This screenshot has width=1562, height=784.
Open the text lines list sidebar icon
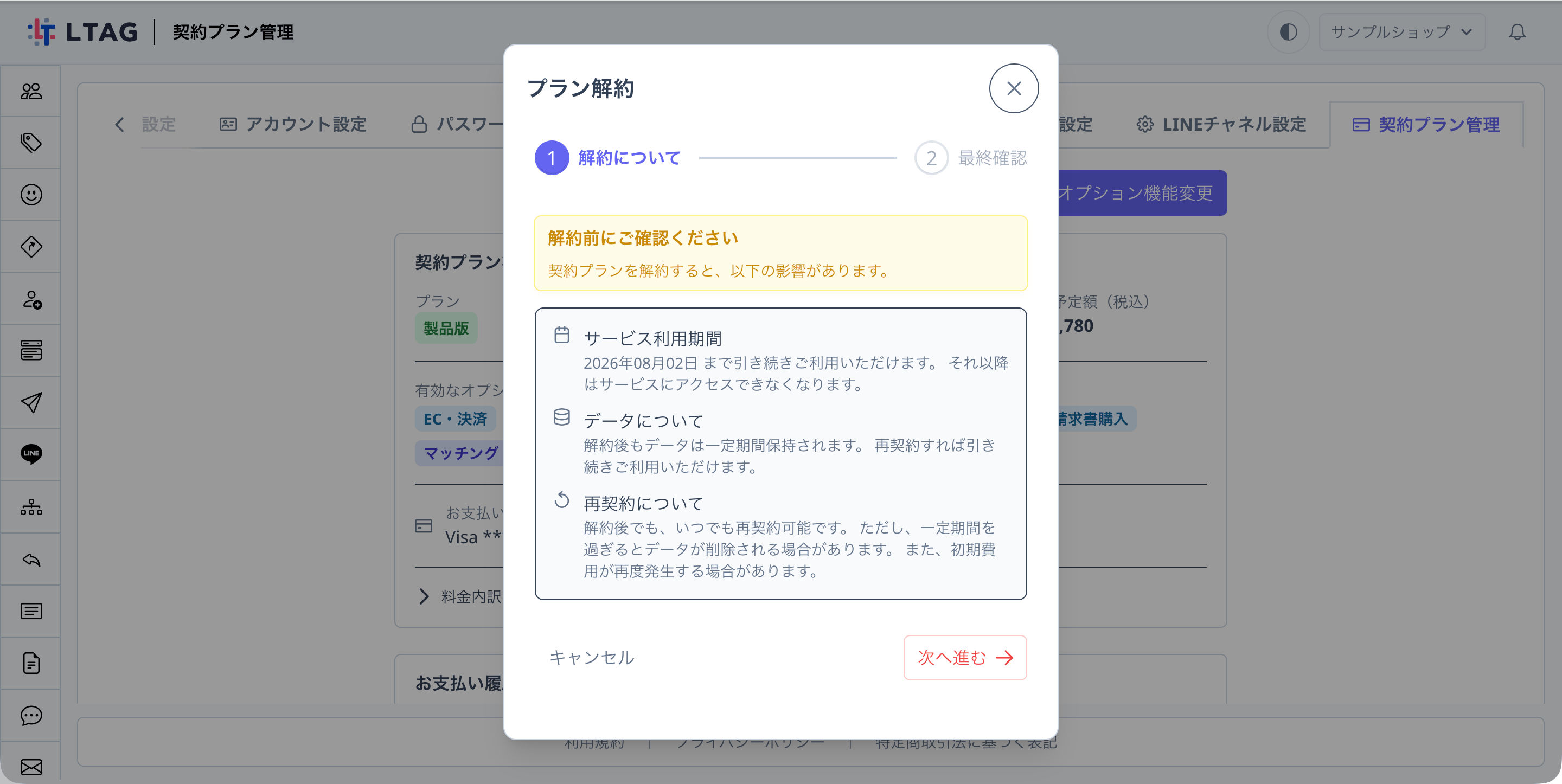tap(31, 611)
